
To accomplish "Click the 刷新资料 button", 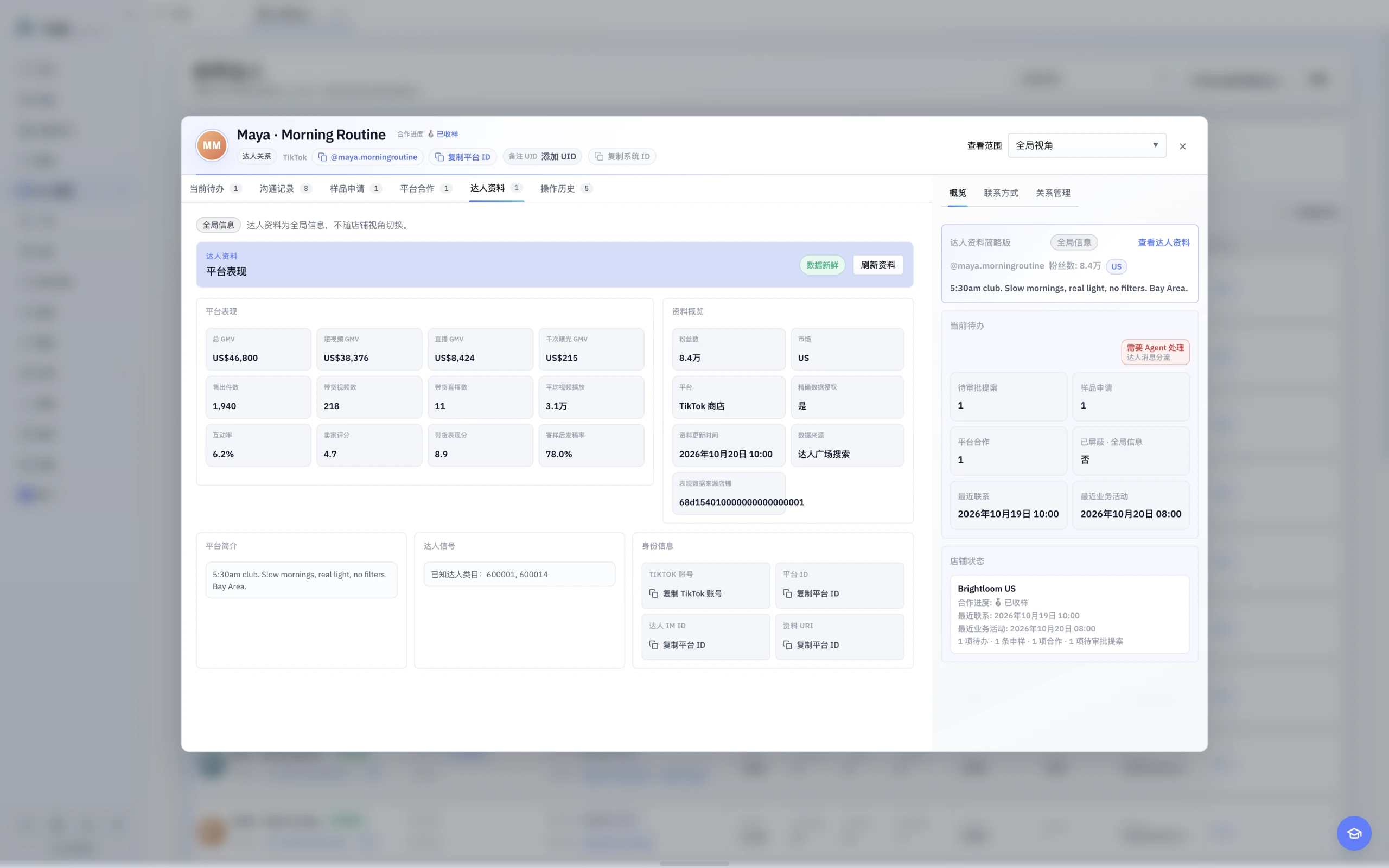I will coord(877,265).
